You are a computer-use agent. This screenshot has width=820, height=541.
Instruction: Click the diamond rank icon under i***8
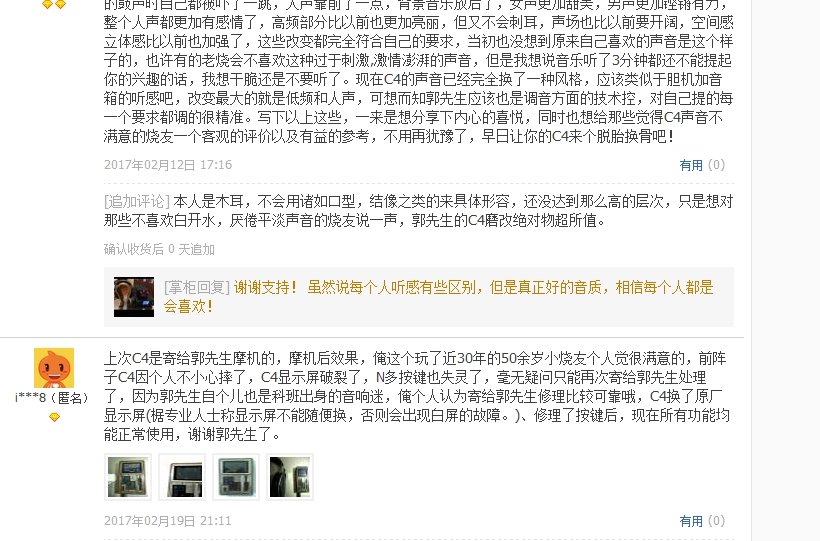[x=54, y=417]
